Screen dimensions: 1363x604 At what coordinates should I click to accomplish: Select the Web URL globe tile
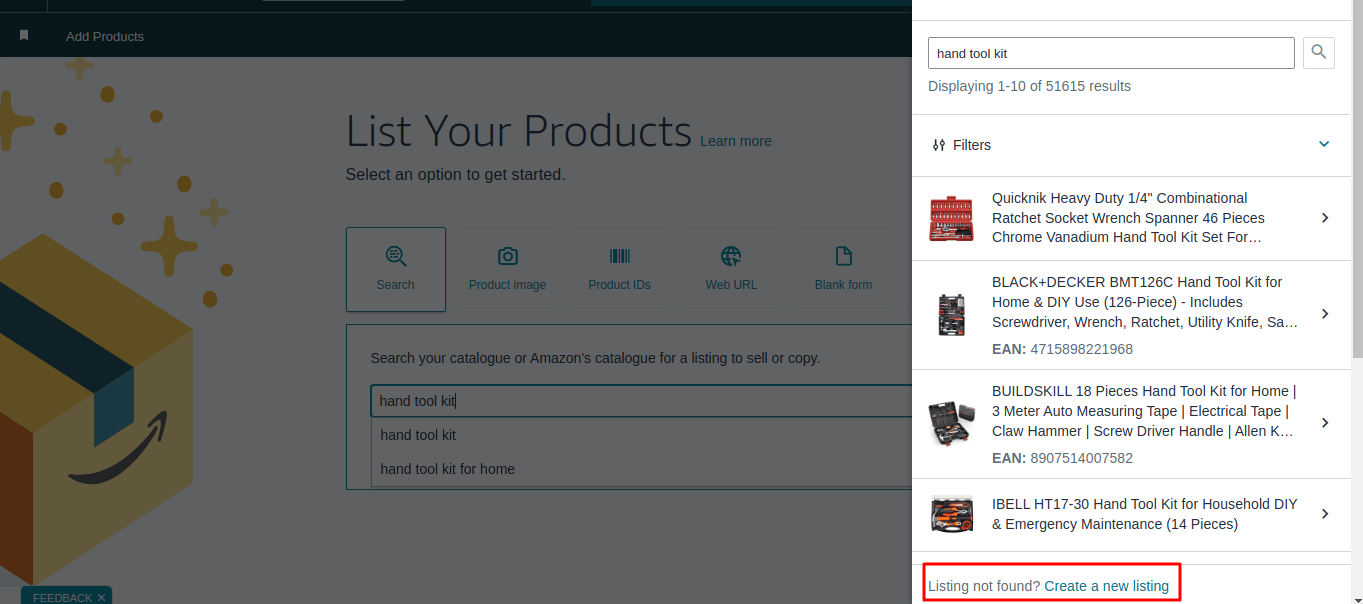click(x=732, y=269)
